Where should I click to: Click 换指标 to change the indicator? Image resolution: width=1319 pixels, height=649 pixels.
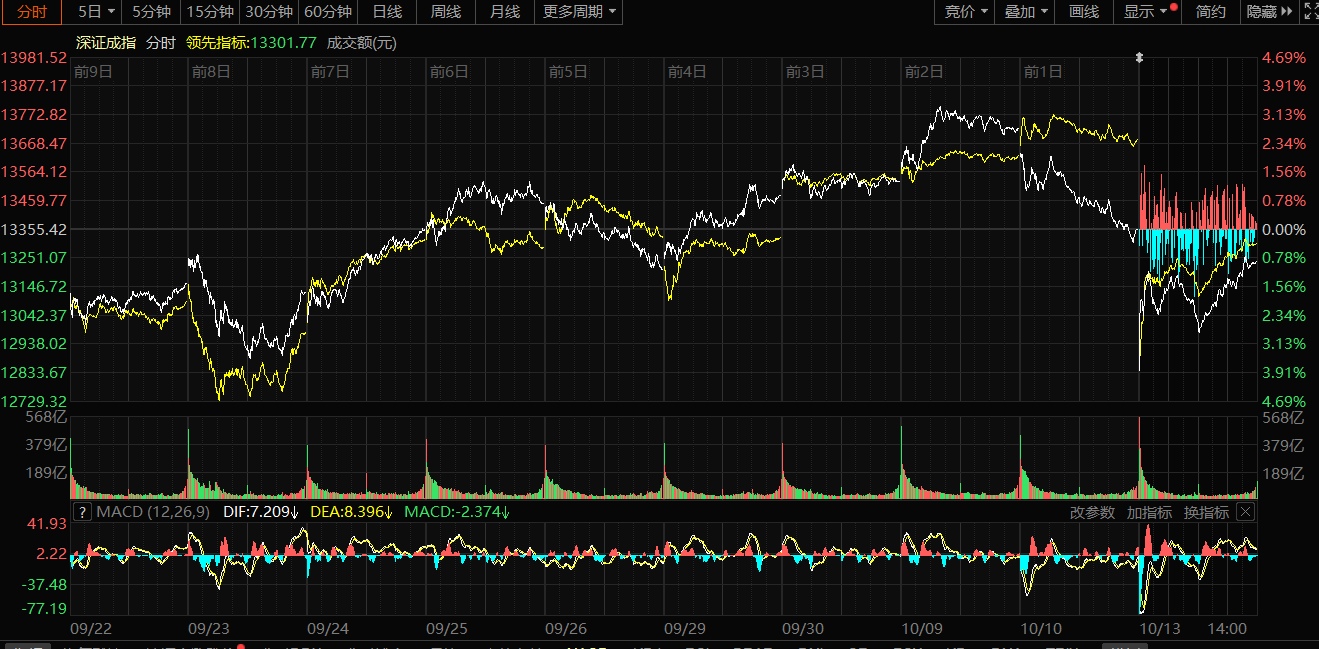[1206, 512]
